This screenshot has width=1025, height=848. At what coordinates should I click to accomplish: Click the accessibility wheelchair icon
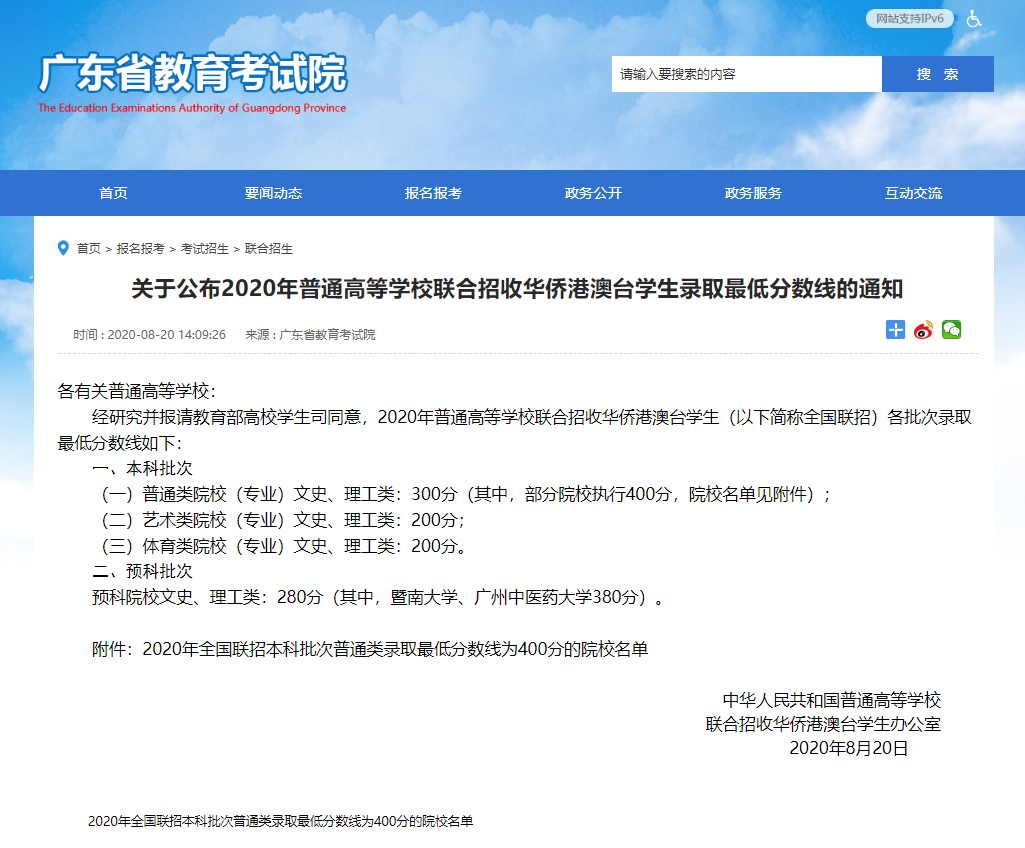point(974,19)
